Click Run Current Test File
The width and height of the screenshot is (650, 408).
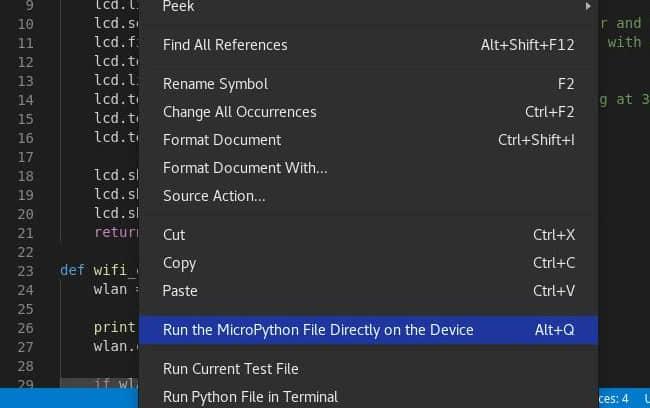point(230,369)
